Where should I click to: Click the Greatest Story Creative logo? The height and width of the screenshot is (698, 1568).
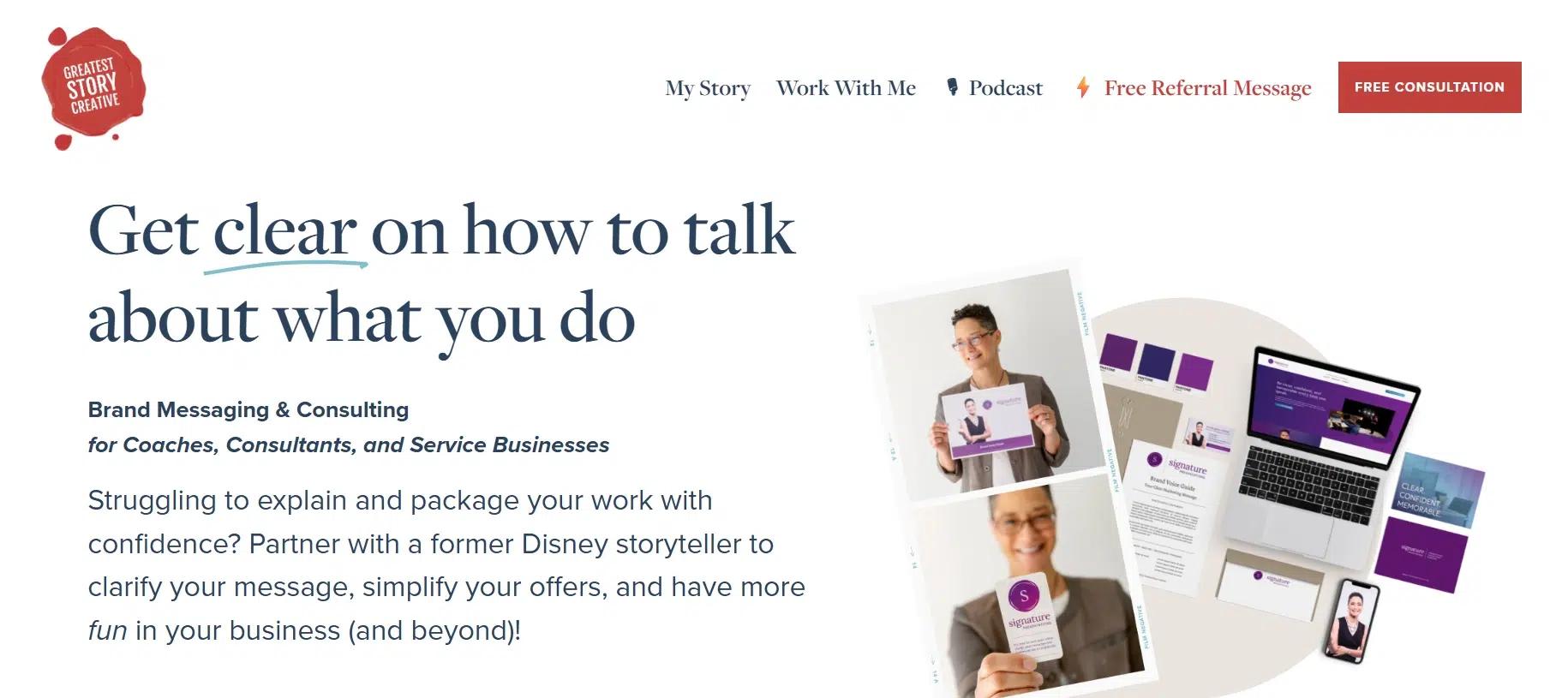coord(93,88)
